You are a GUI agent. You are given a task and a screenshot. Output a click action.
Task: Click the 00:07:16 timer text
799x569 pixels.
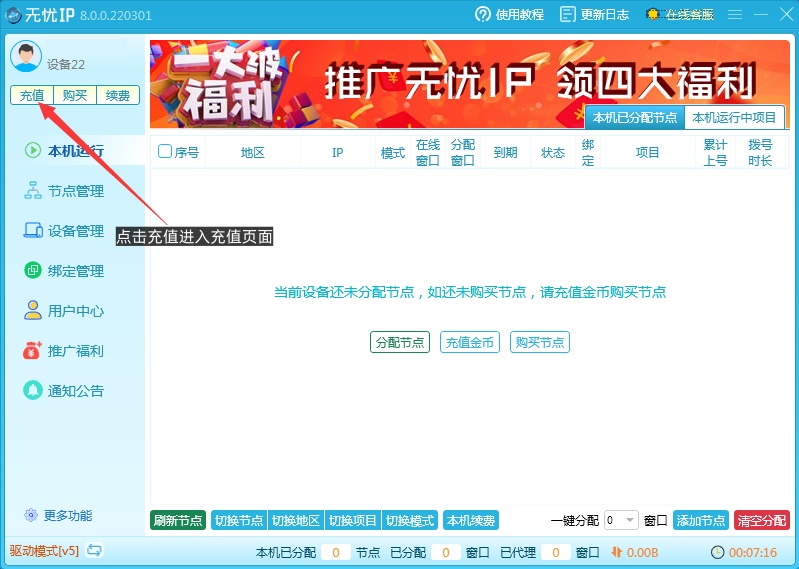[x=753, y=552]
